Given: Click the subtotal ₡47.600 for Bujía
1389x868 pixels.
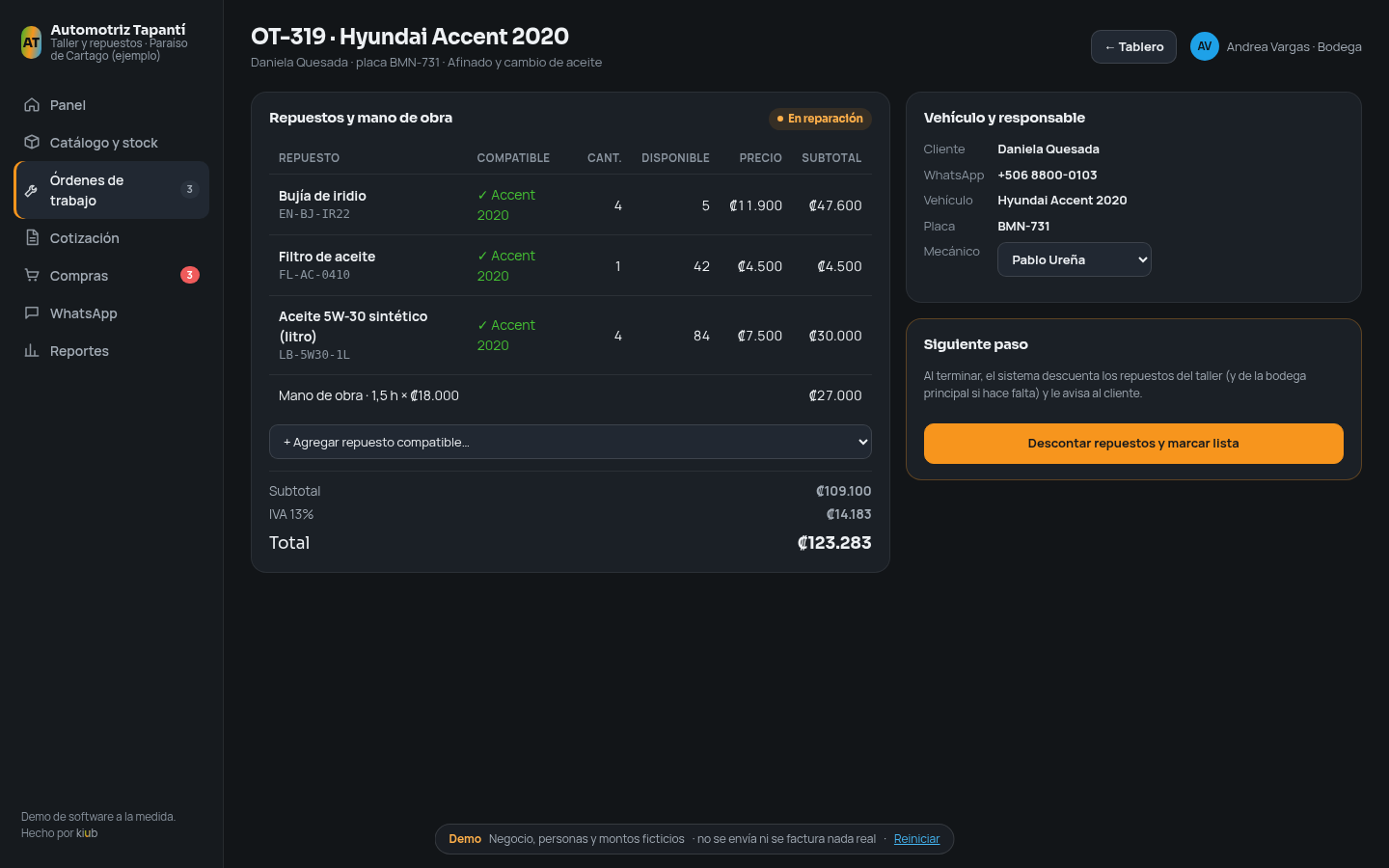Looking at the screenshot, I should pos(835,205).
